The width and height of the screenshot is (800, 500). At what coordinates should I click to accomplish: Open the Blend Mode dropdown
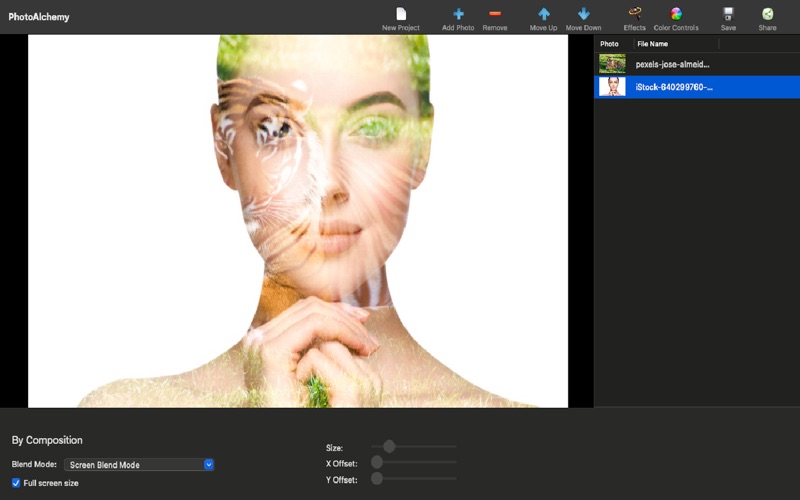(135, 465)
